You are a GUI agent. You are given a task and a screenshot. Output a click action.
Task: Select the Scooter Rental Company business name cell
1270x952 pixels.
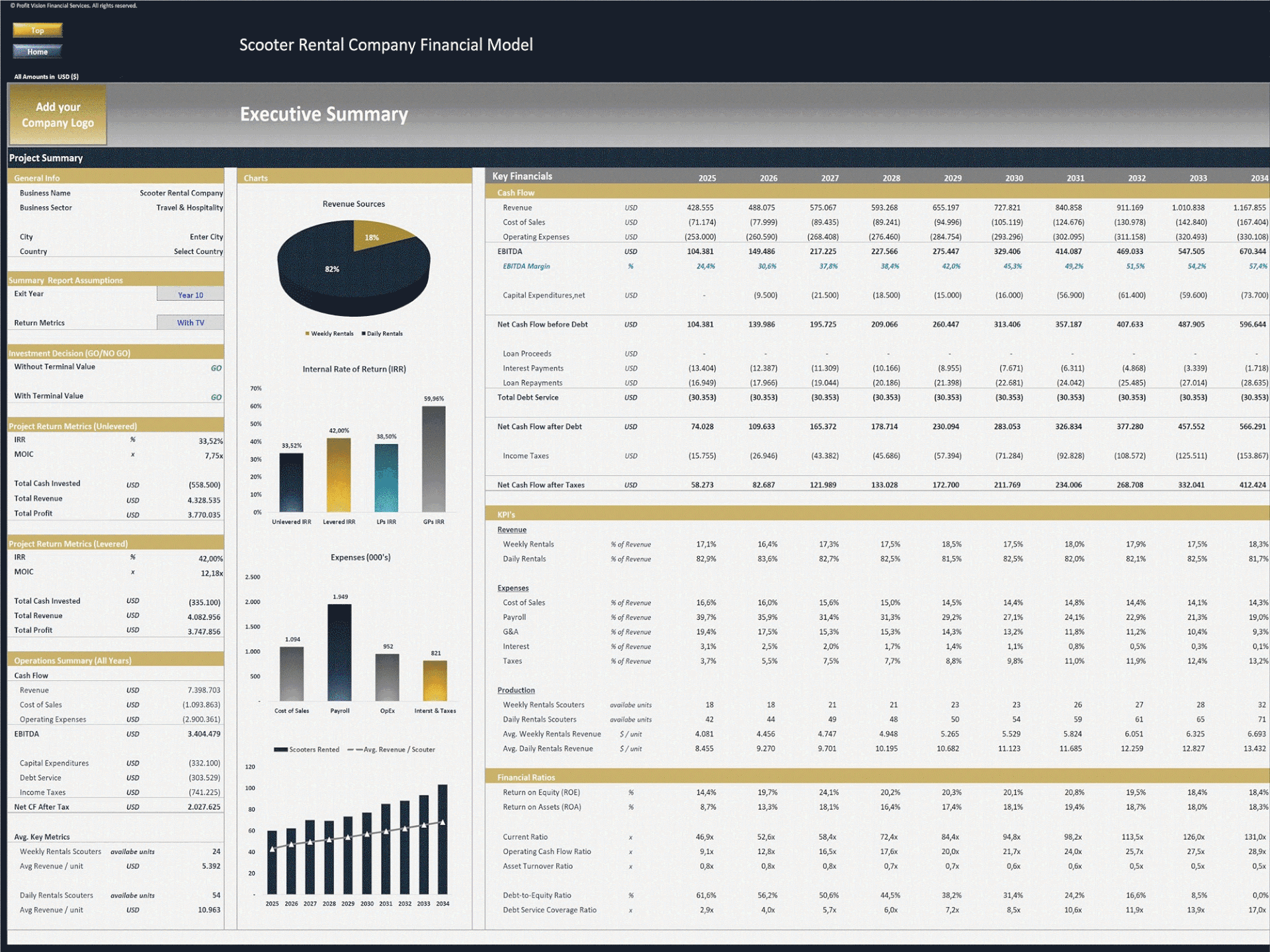181,193
